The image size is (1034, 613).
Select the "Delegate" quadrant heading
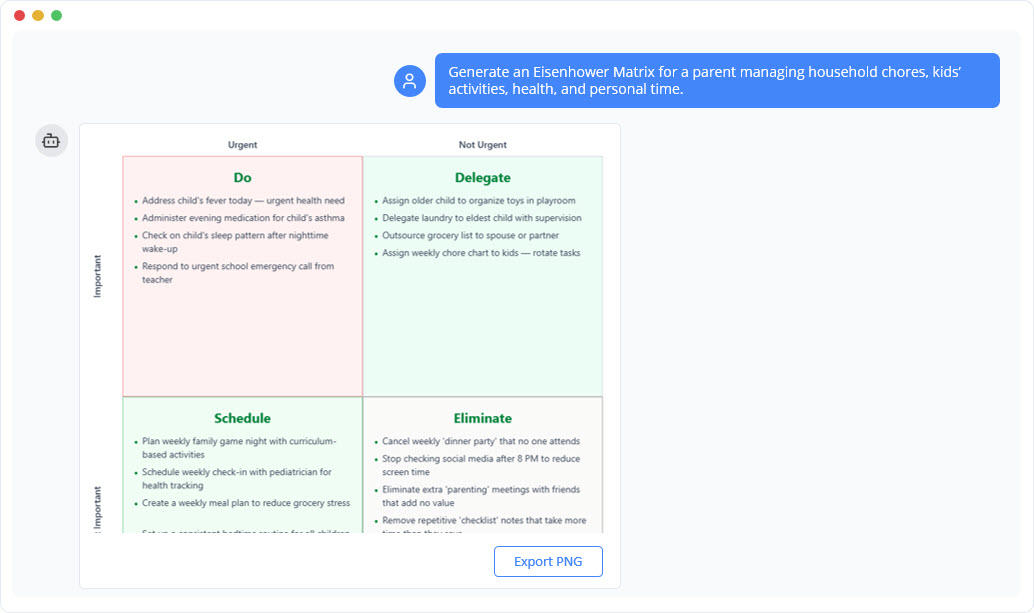point(483,177)
